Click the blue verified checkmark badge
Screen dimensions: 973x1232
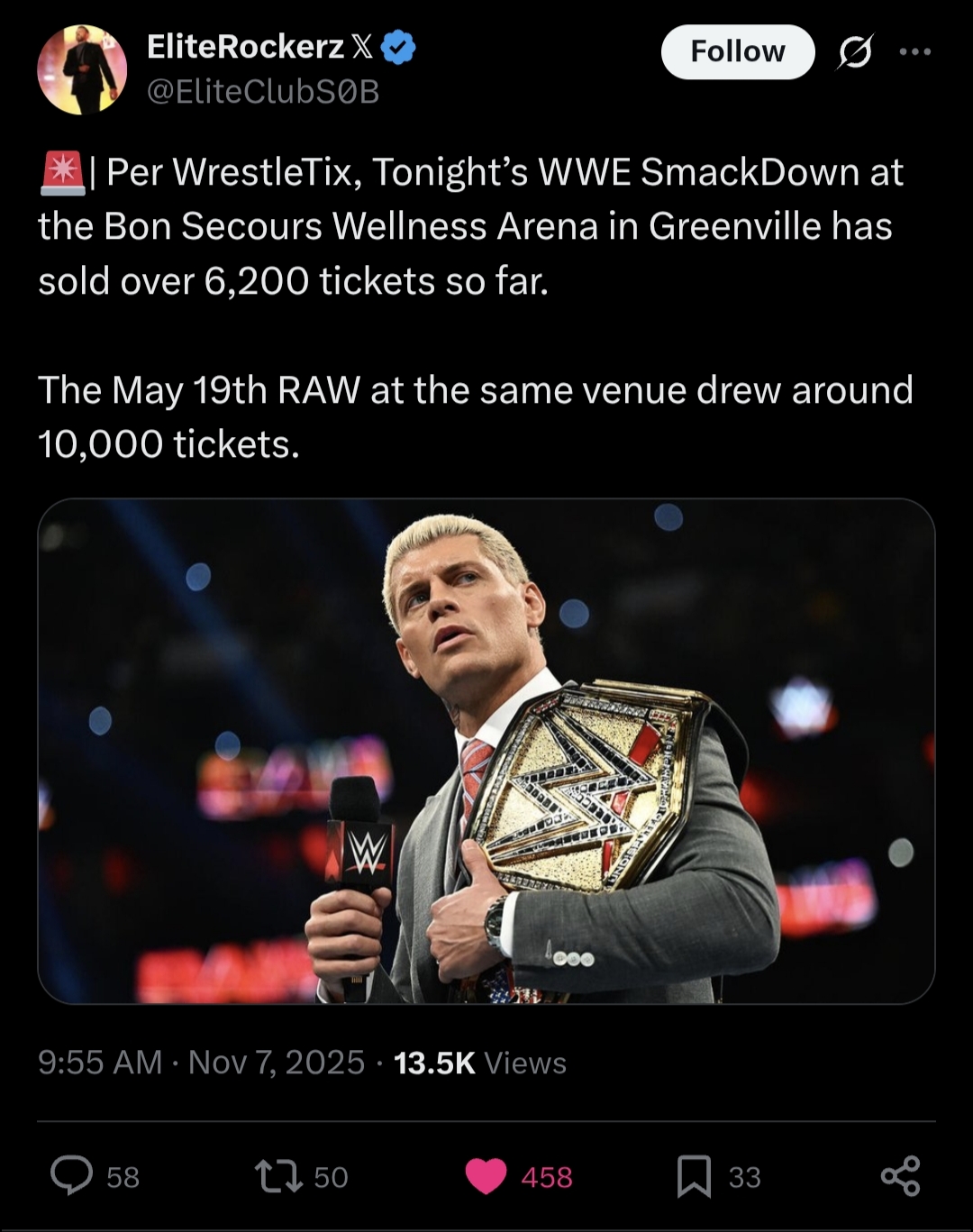pyautogui.click(x=398, y=48)
